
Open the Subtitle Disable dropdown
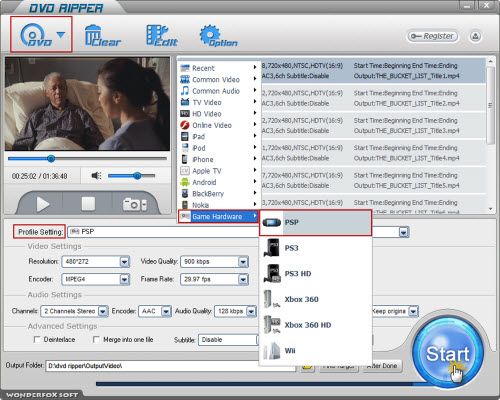[229, 340]
